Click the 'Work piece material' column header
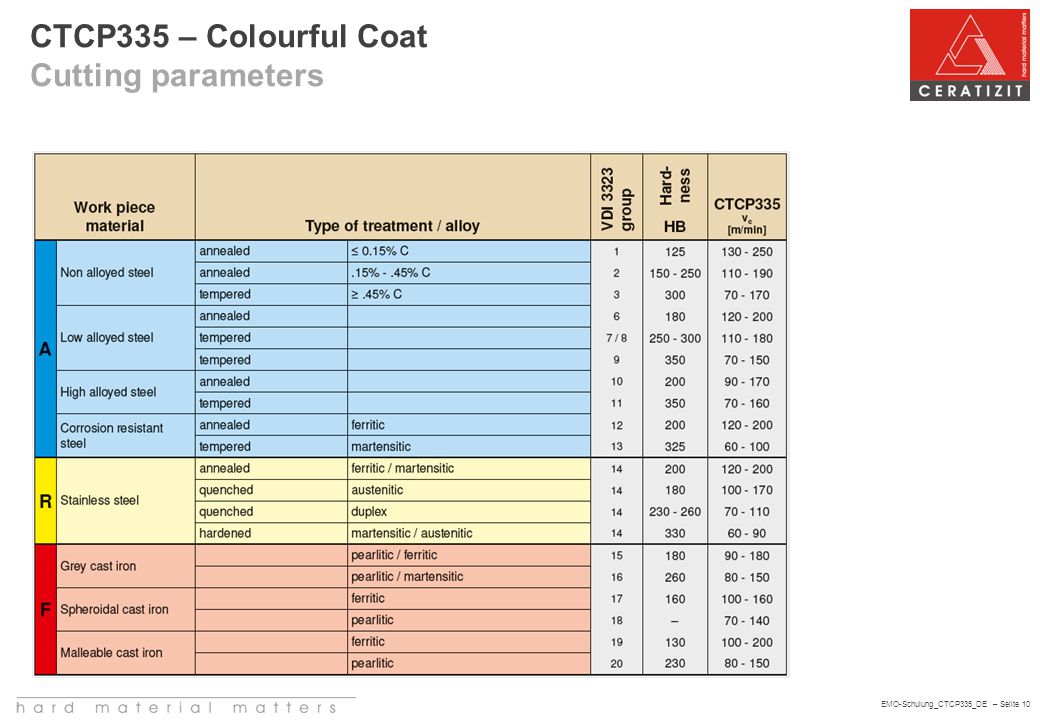This screenshot has width=1040, height=720. click(114, 198)
